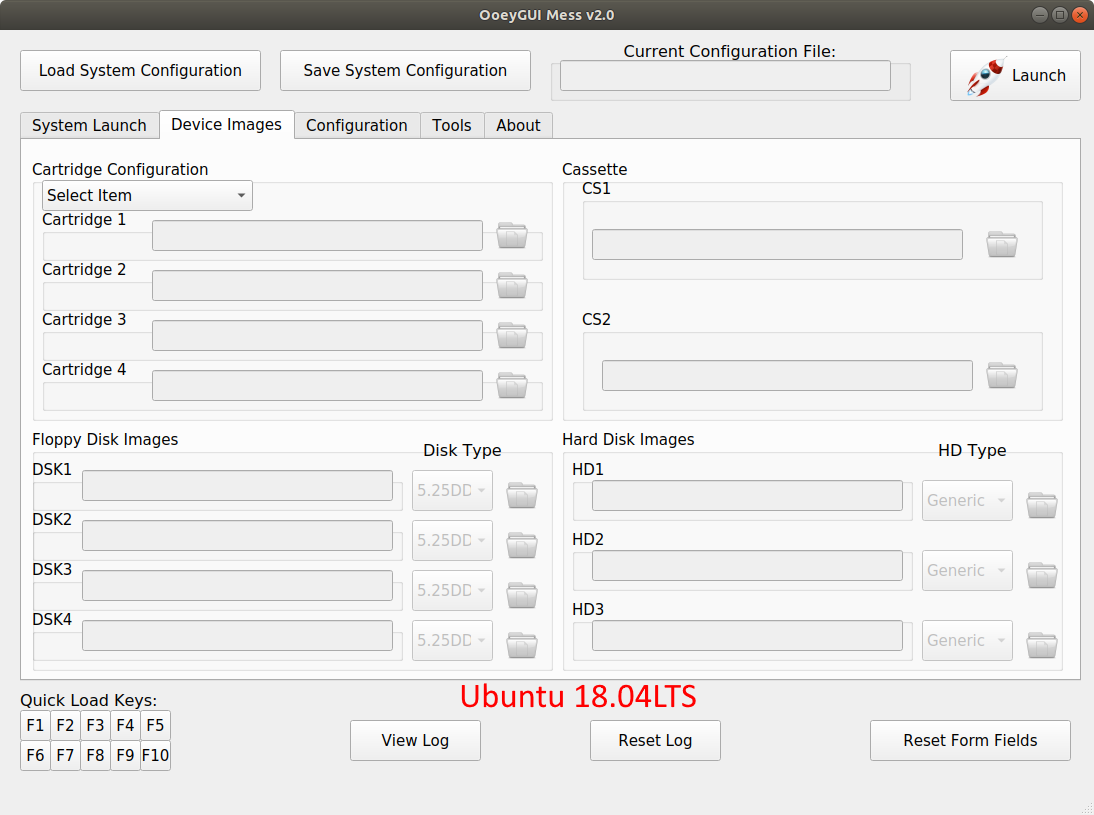Expand DSK2 disk type dropdown
1094x815 pixels.
pos(452,540)
